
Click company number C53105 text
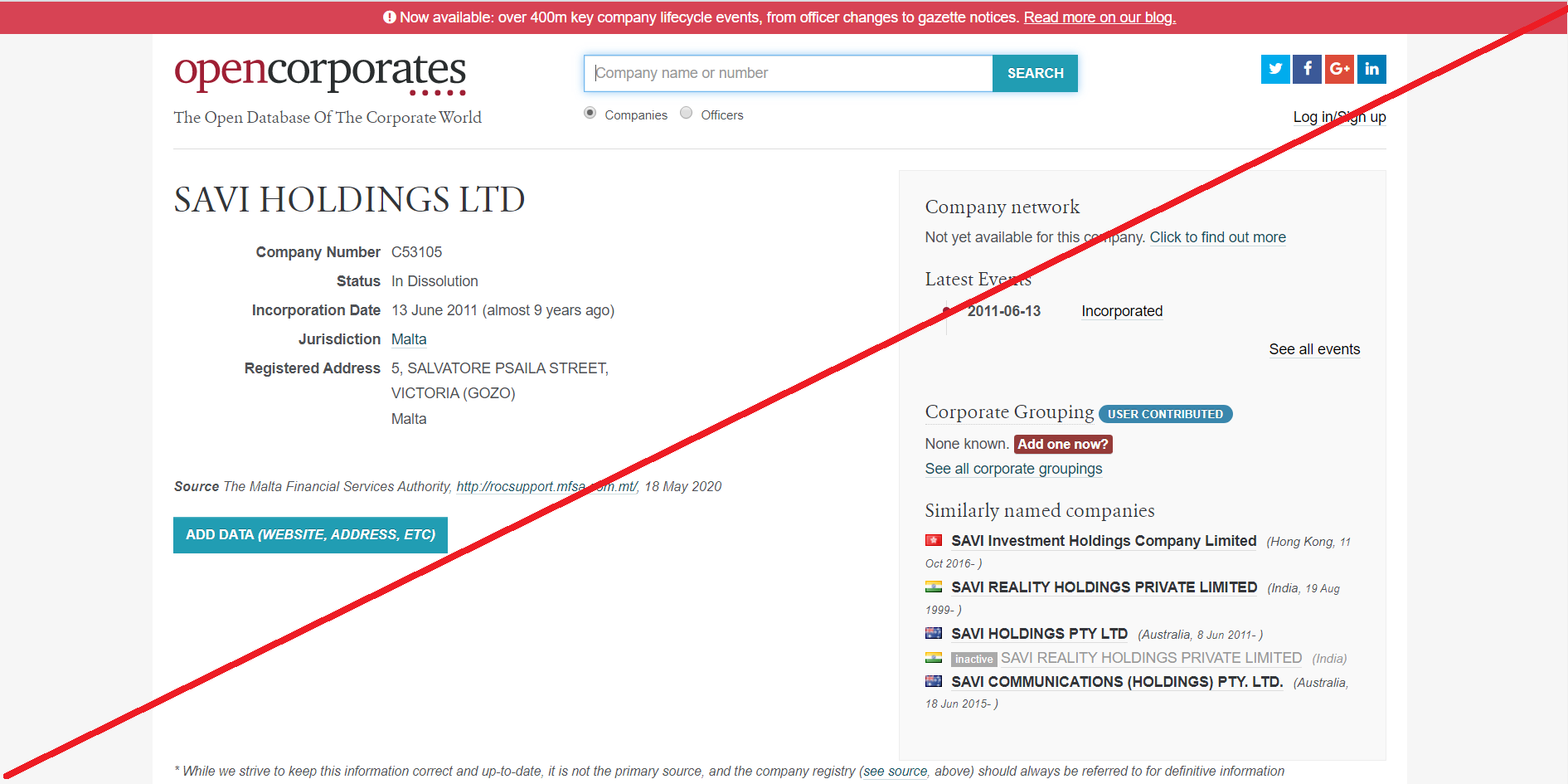416,252
